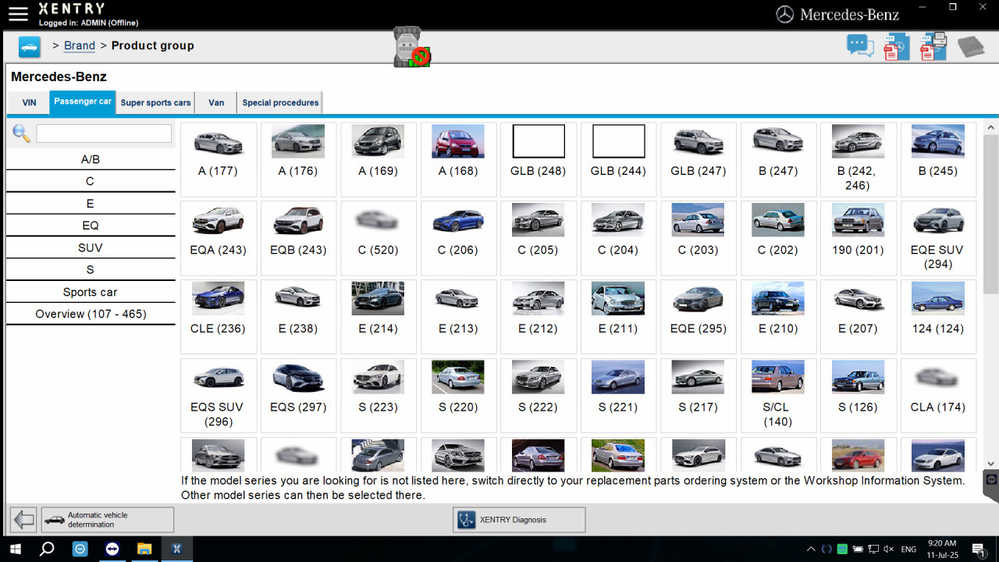Click the diagnostic multiplexer status icon

[411, 47]
